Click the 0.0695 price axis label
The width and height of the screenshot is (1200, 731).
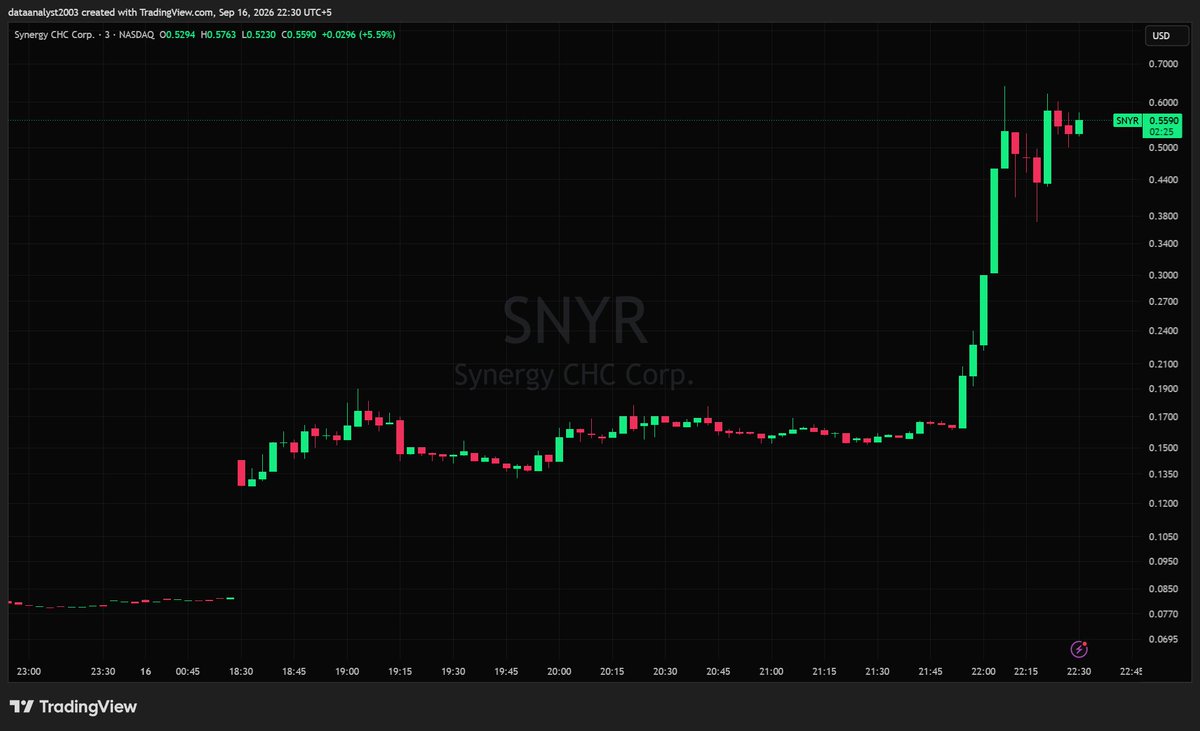tap(1163, 639)
